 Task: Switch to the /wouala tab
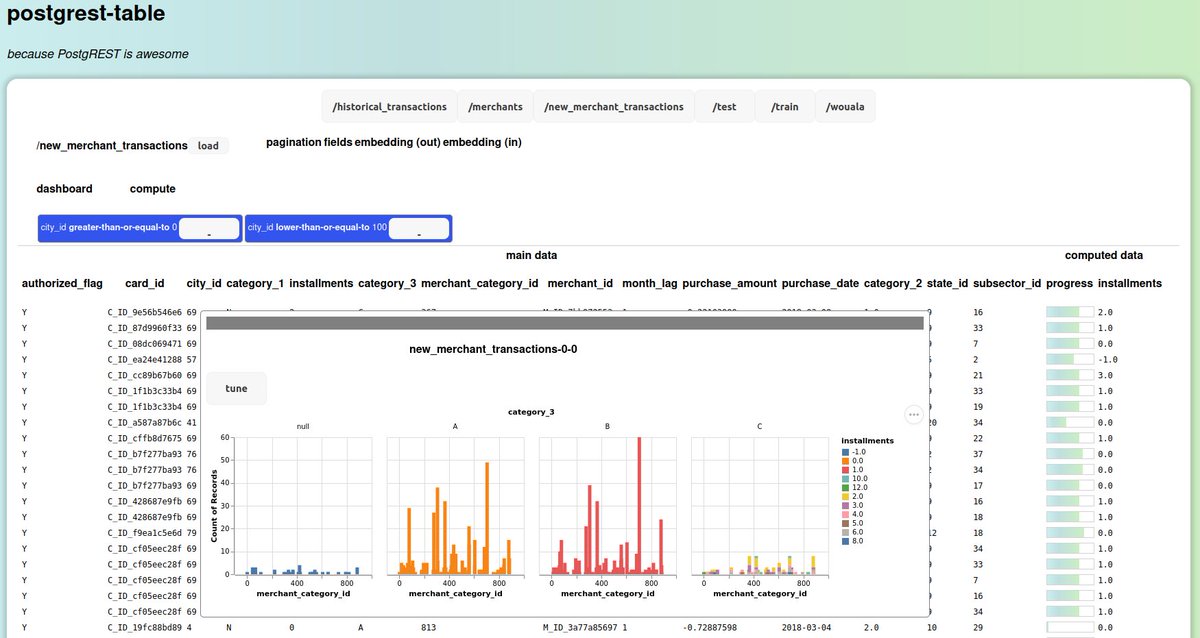click(x=846, y=106)
